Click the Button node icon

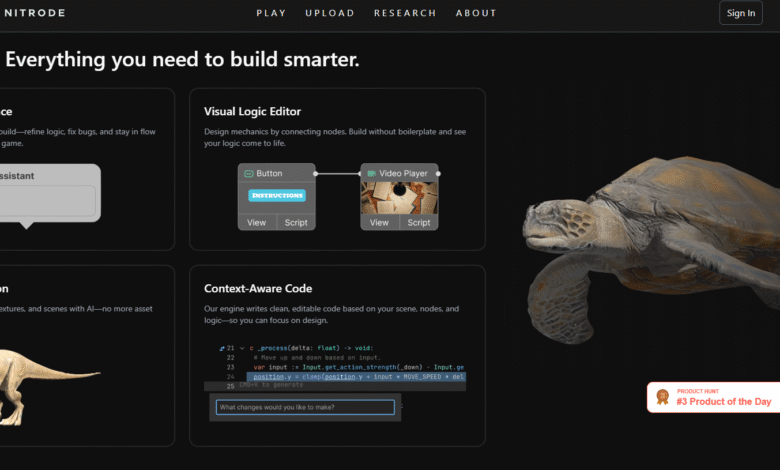click(248, 174)
